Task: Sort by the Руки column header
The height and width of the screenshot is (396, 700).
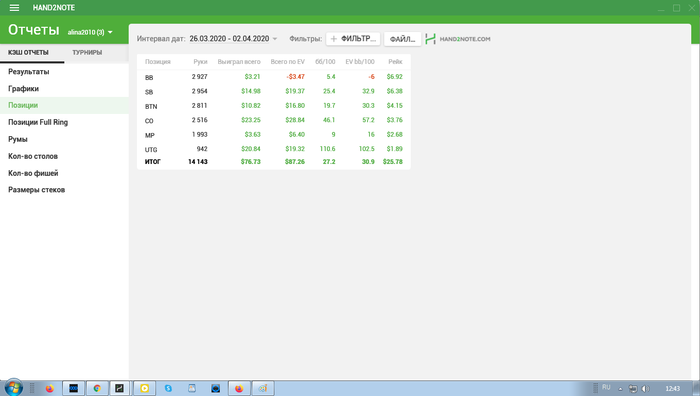Action: (200, 62)
